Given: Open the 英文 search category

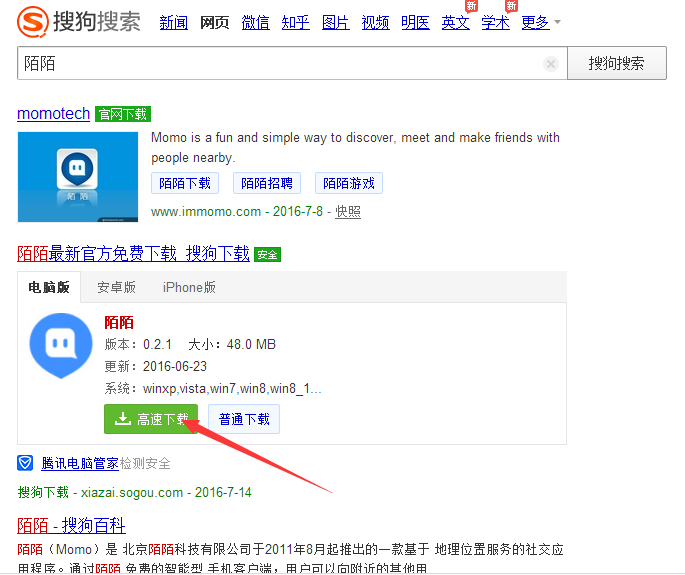Looking at the screenshot, I should coord(456,22).
